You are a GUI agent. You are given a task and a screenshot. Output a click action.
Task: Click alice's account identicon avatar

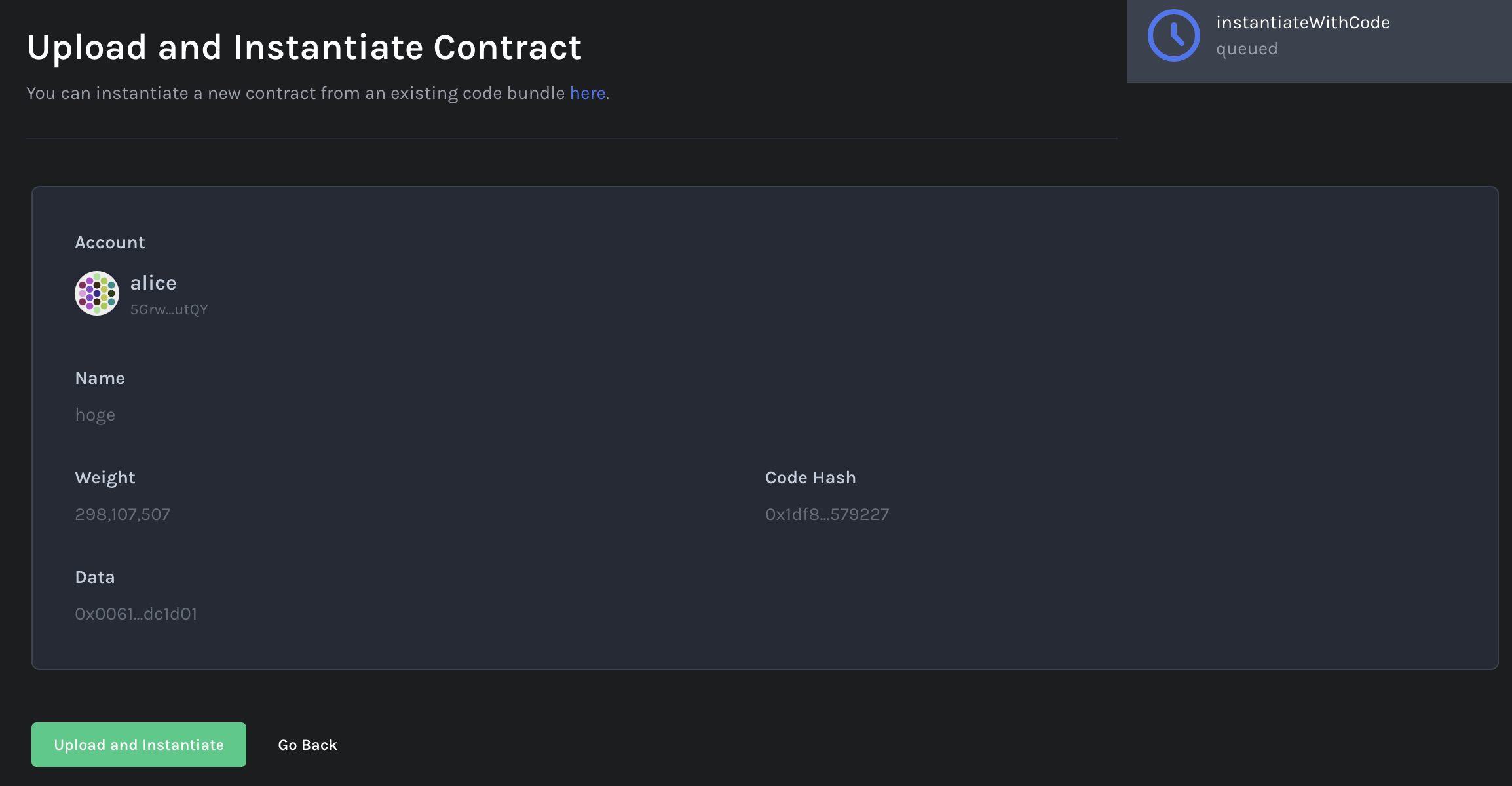97,293
